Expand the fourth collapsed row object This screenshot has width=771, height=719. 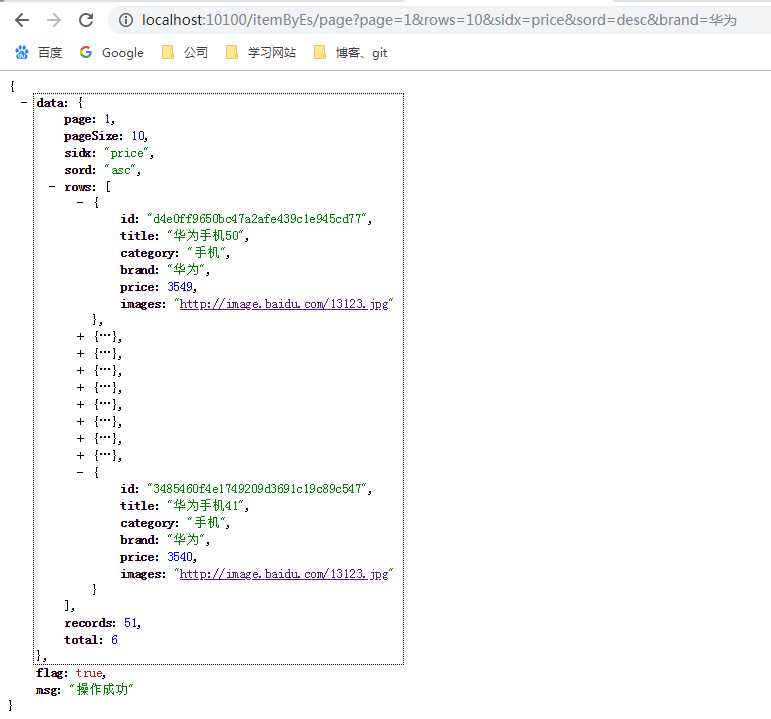pyautogui.click(x=80, y=370)
